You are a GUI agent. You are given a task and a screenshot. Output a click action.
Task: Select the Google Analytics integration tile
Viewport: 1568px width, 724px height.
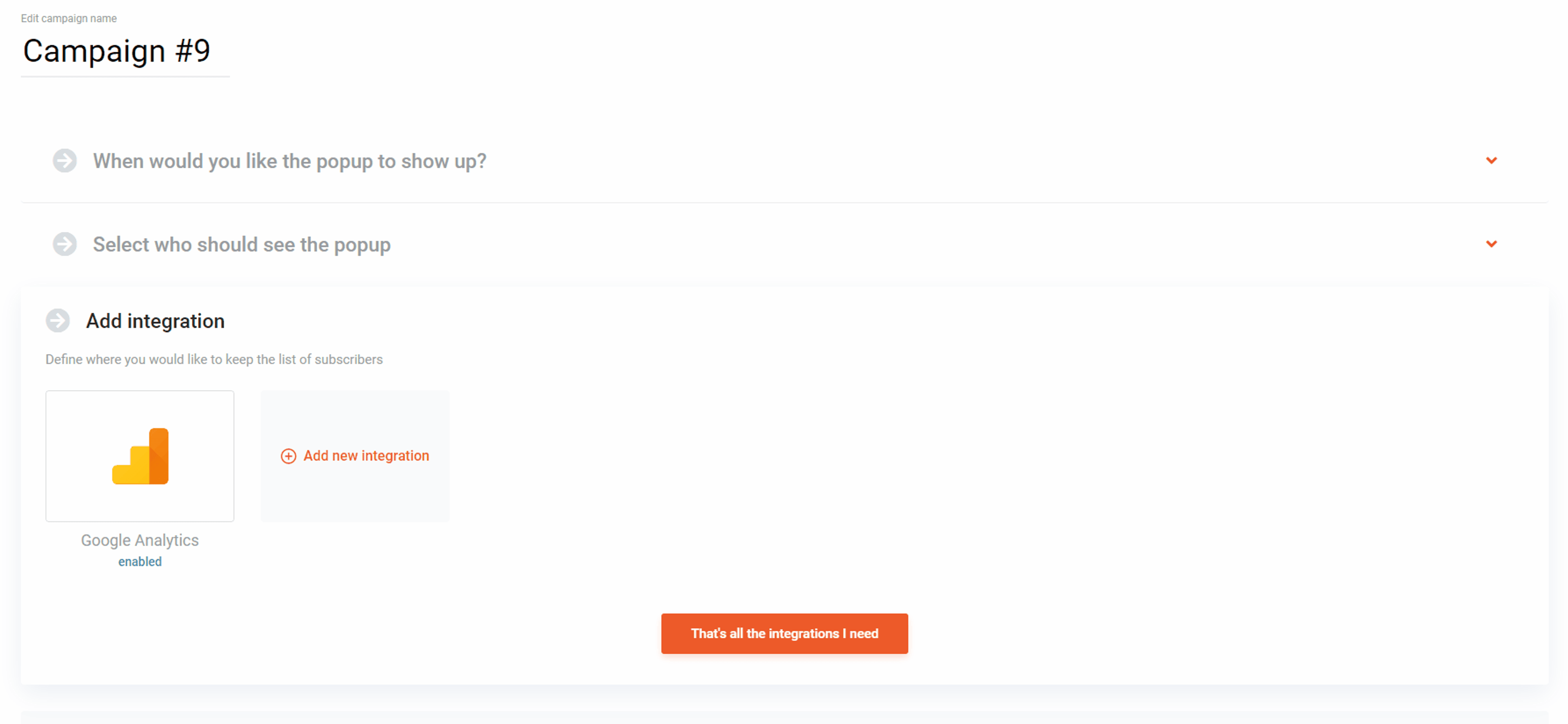140,456
